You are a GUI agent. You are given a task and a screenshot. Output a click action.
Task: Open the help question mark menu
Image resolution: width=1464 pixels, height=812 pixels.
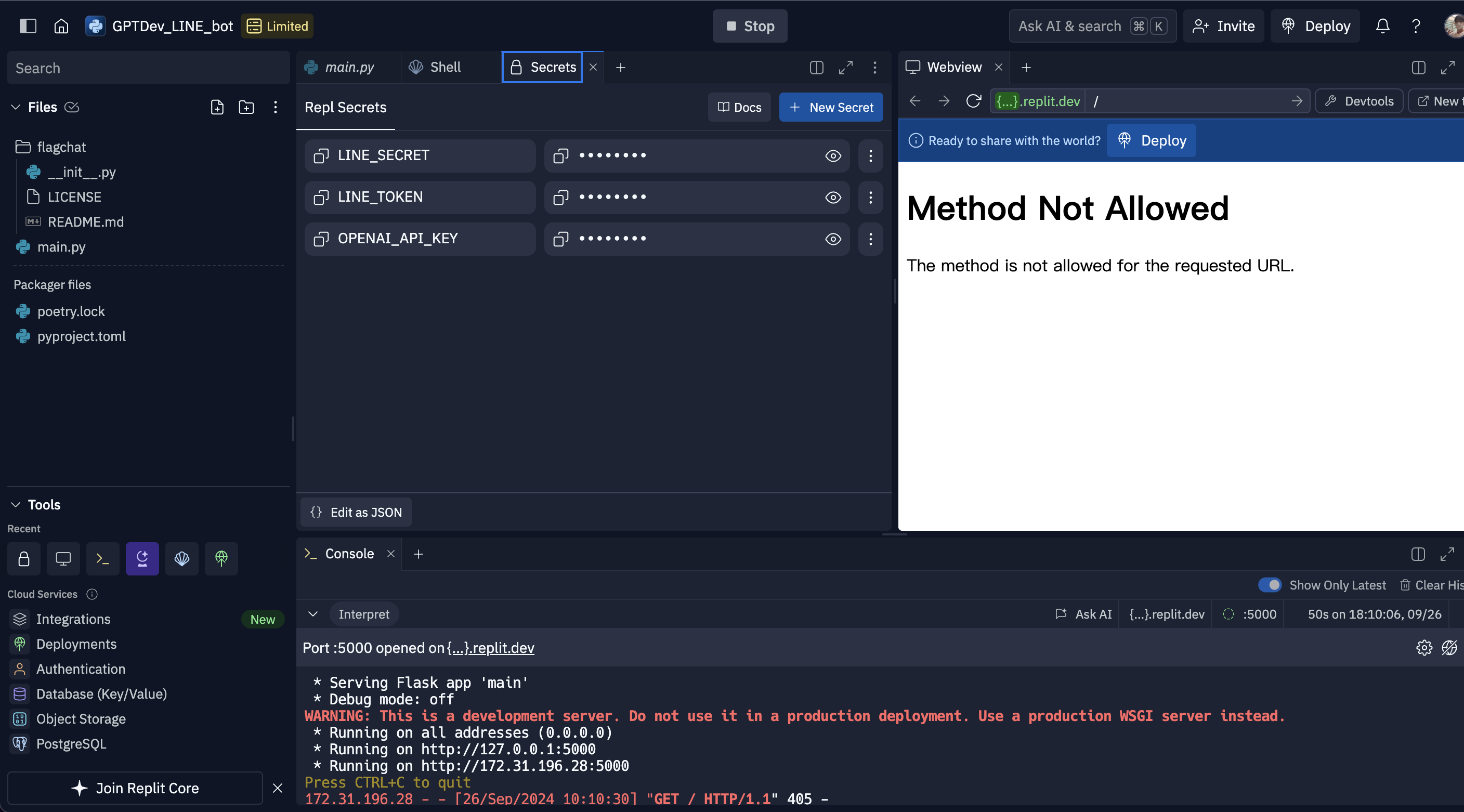1416,26
